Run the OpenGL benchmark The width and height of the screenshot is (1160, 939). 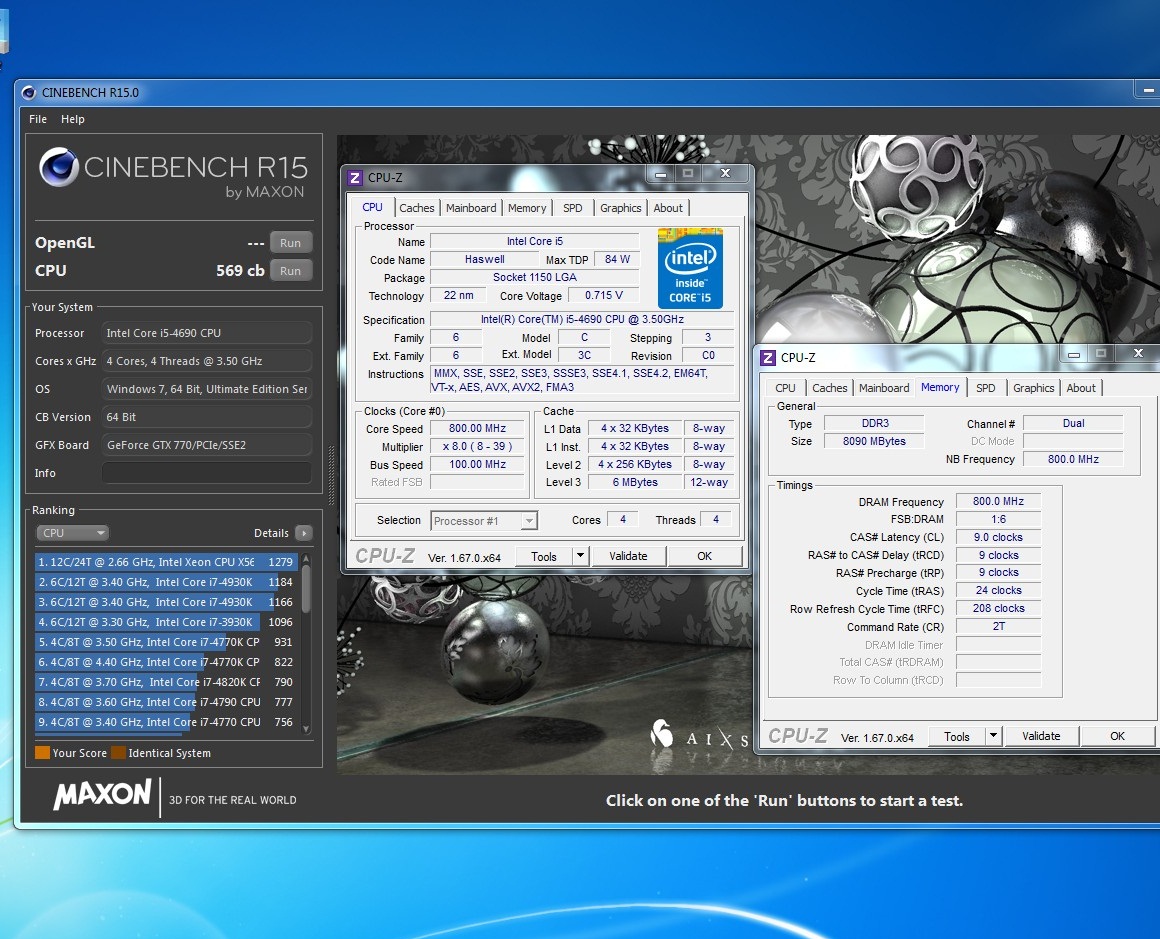click(x=291, y=243)
